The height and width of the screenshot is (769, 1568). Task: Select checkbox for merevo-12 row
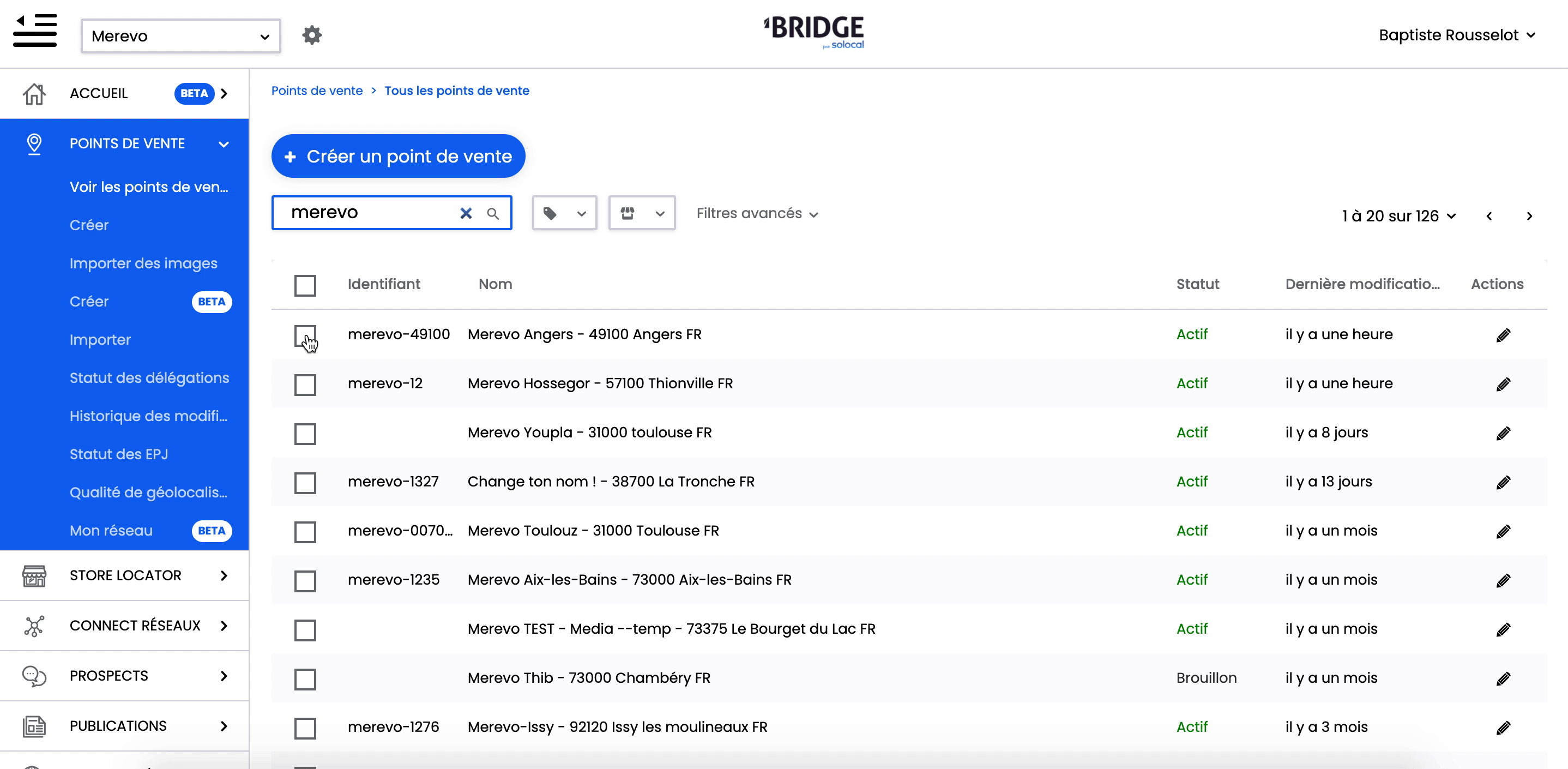tap(305, 384)
